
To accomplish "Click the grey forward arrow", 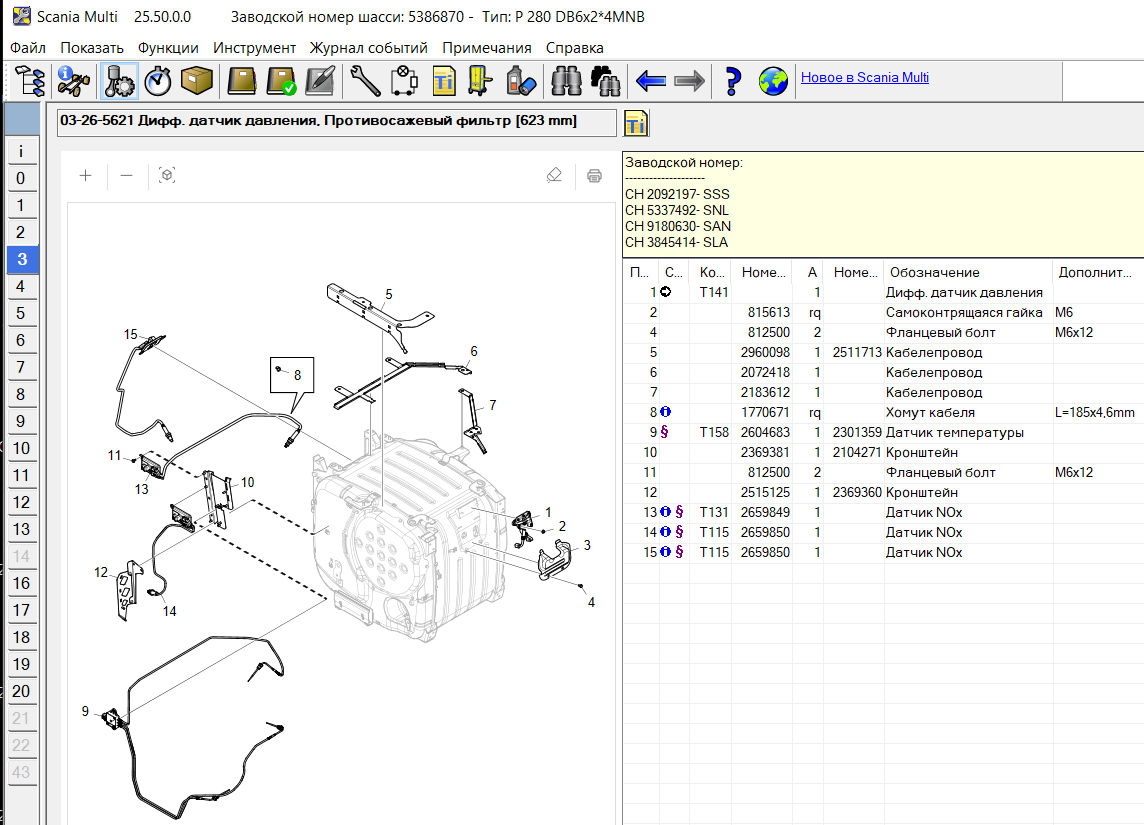I will pyautogui.click(x=689, y=80).
